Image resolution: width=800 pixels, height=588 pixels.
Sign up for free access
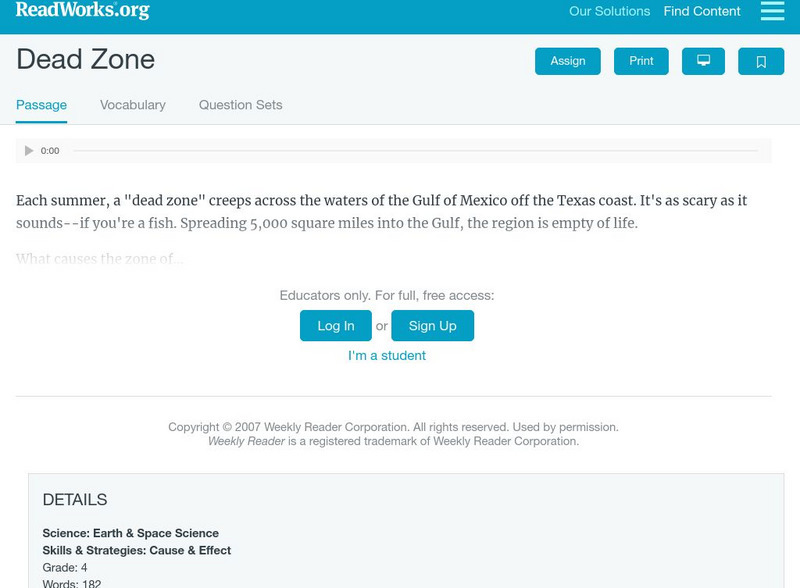point(431,325)
